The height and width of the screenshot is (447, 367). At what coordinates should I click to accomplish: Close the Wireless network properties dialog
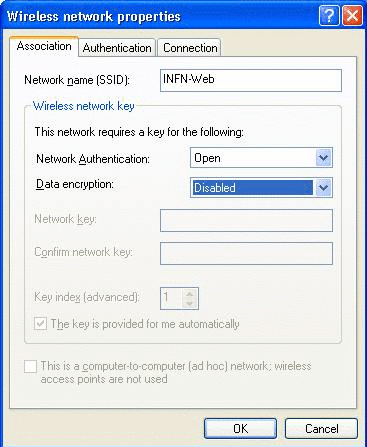[x=352, y=16]
